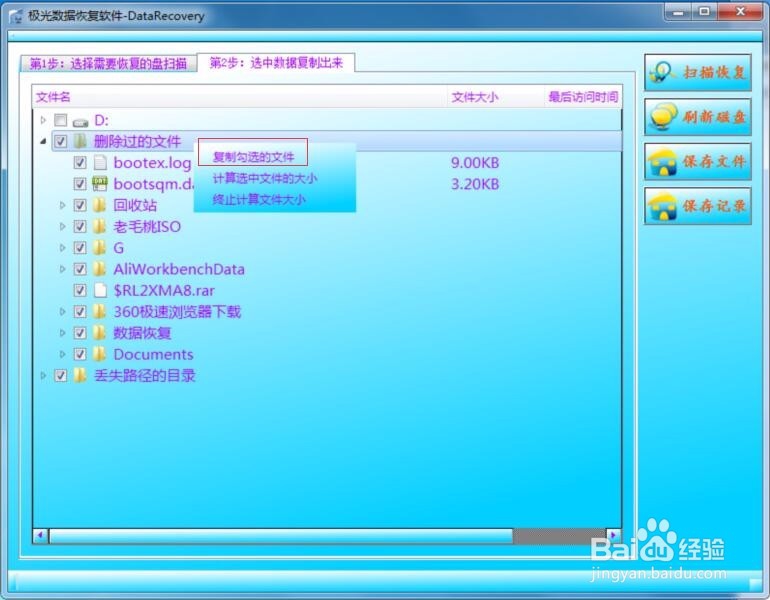Uncheck the 360极速浏览器下载 checkbox
Viewport: 770px width, 600px height.
pos(80,311)
